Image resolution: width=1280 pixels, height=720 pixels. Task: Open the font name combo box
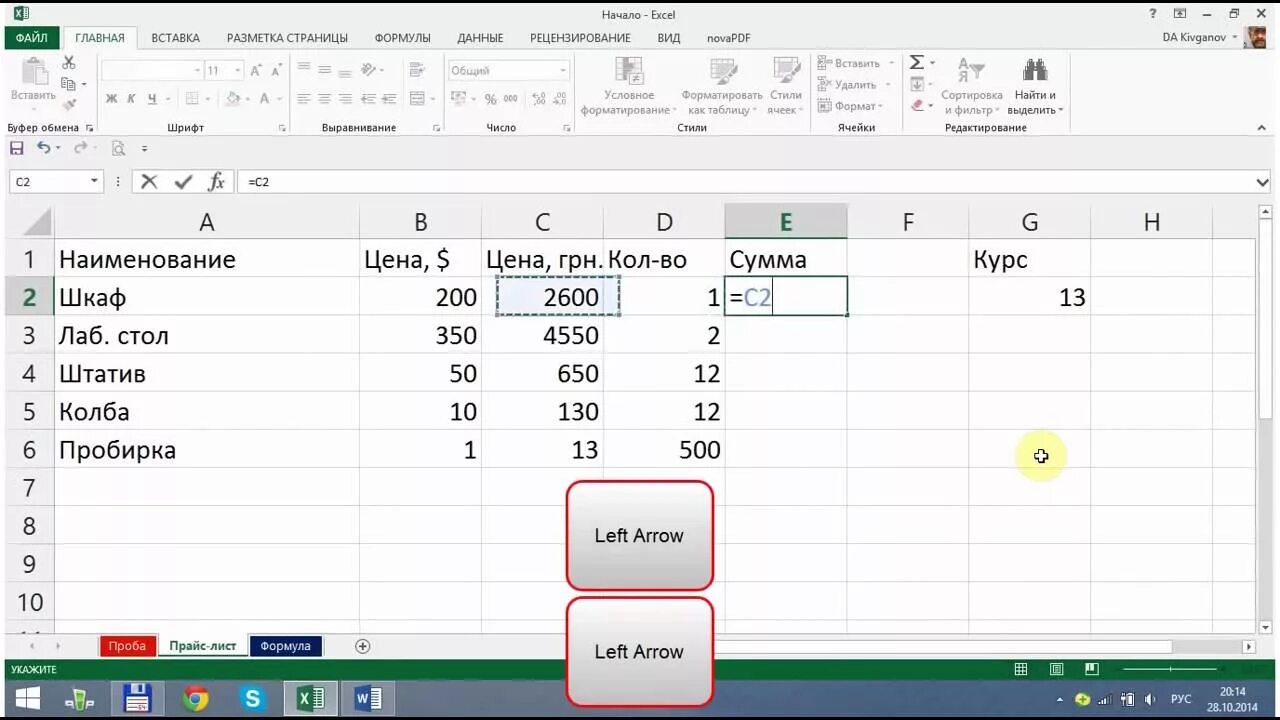152,71
